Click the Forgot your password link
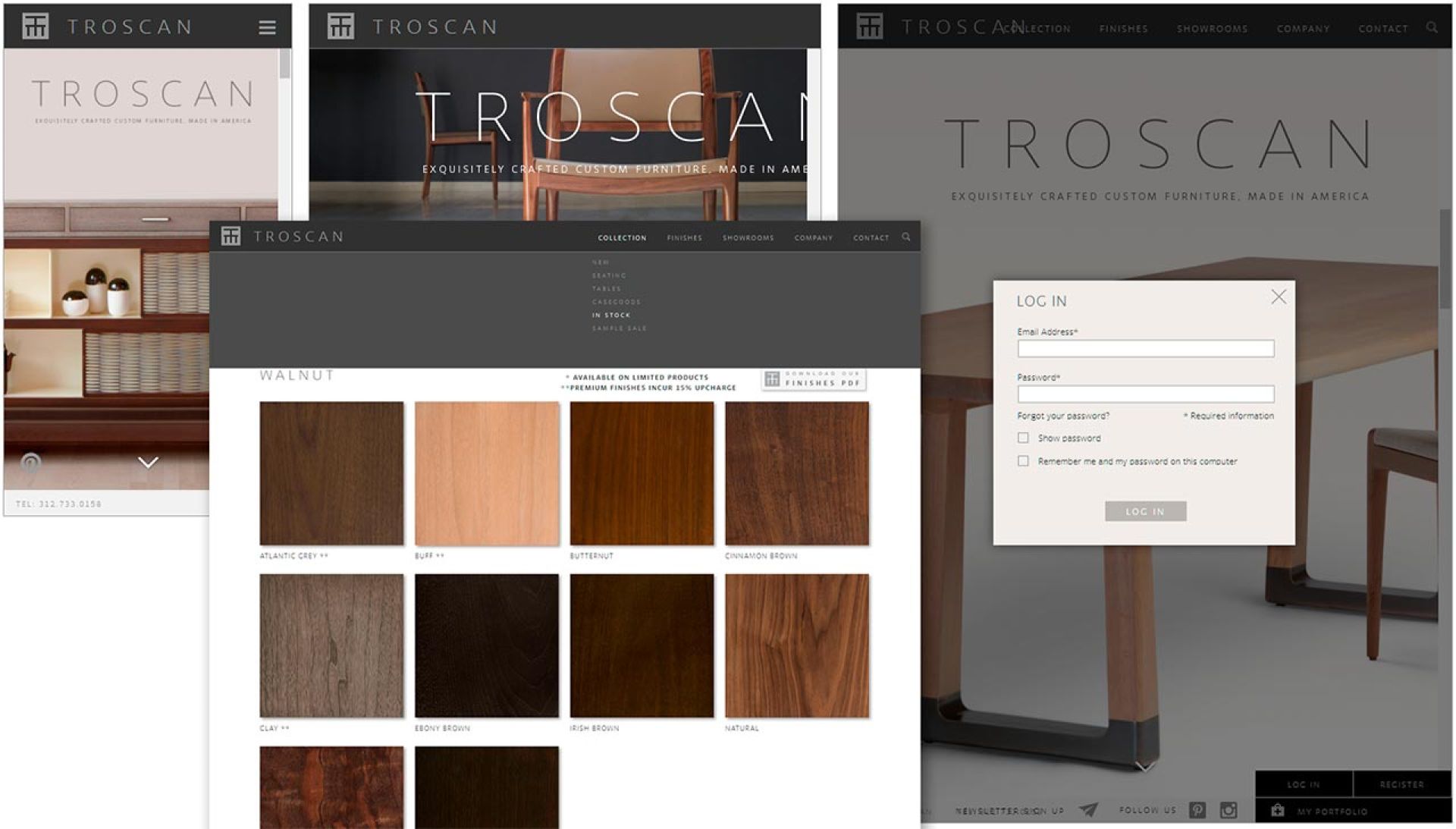Image resolution: width=1456 pixels, height=829 pixels. click(x=1062, y=416)
